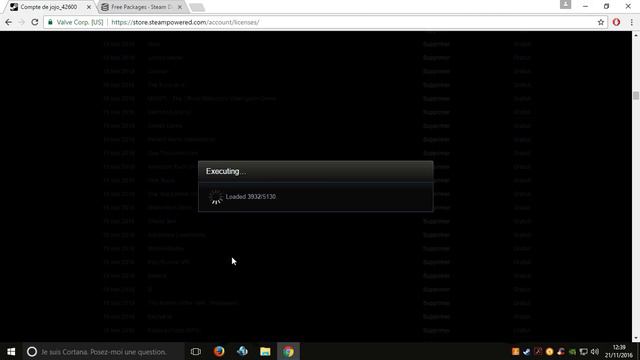Switch to Compte de jojo_42600 tab
Image resolution: width=640 pixels, height=360 pixels.
(x=48, y=7)
